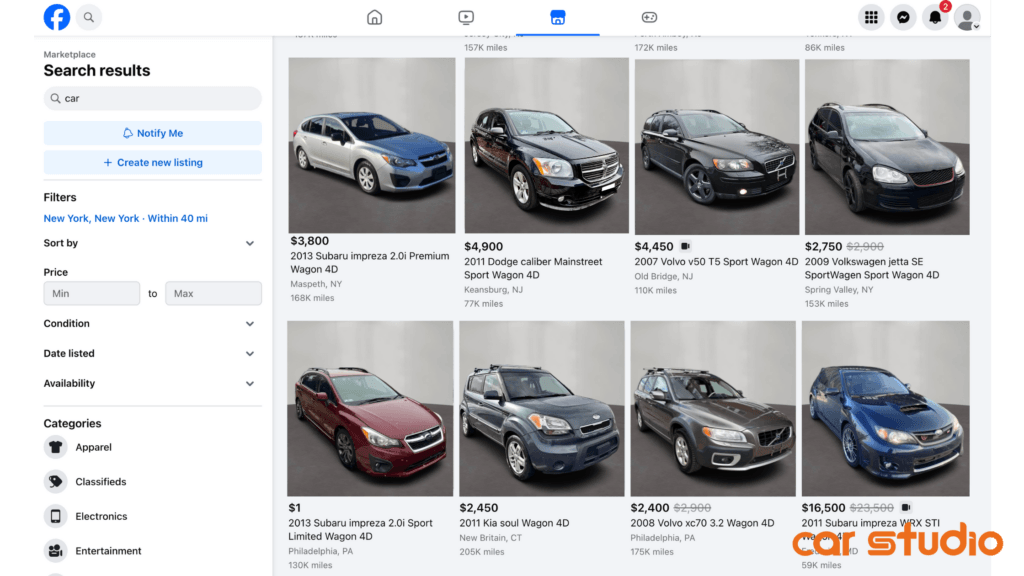Open the apps grid menu icon

coord(871,18)
